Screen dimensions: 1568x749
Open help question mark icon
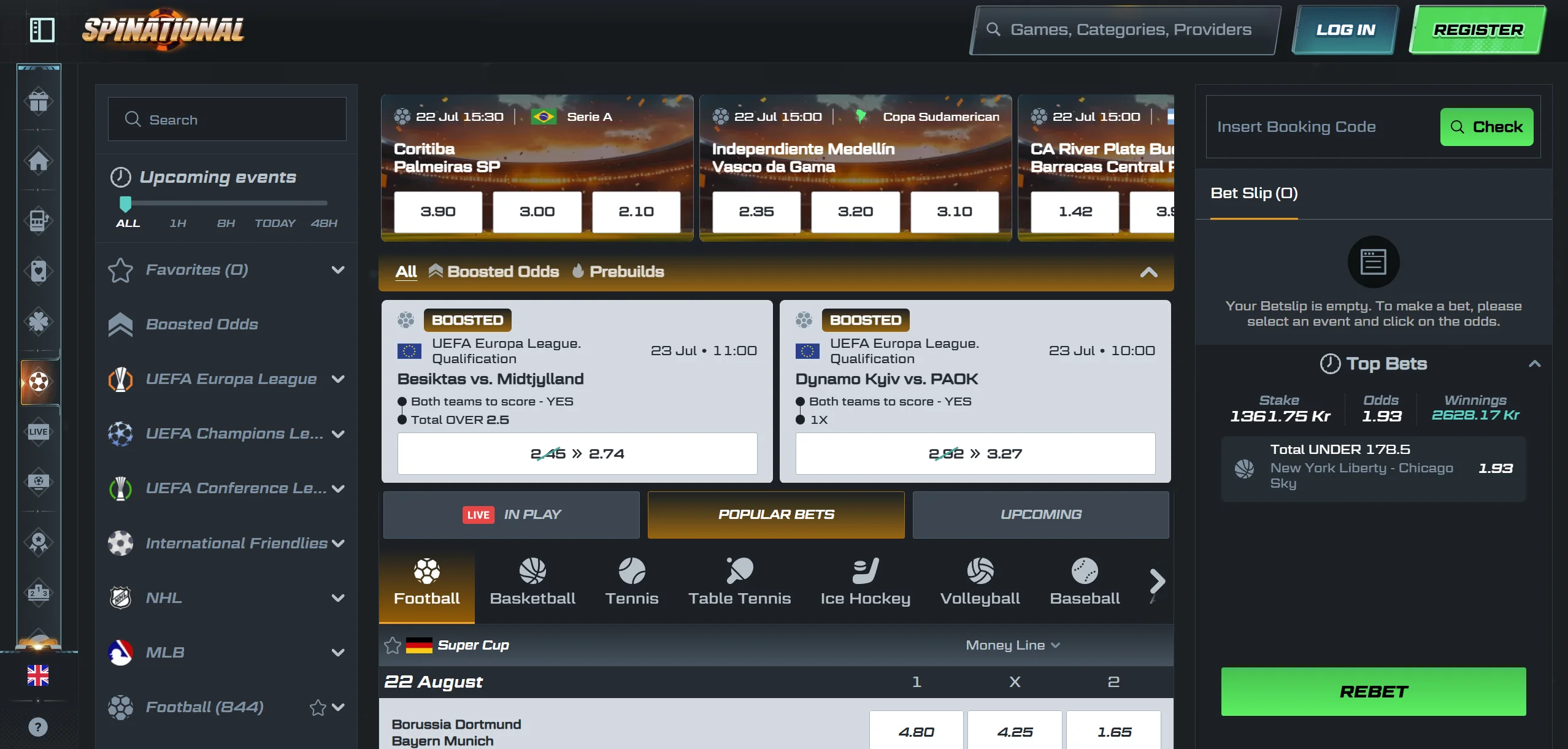[x=38, y=728]
